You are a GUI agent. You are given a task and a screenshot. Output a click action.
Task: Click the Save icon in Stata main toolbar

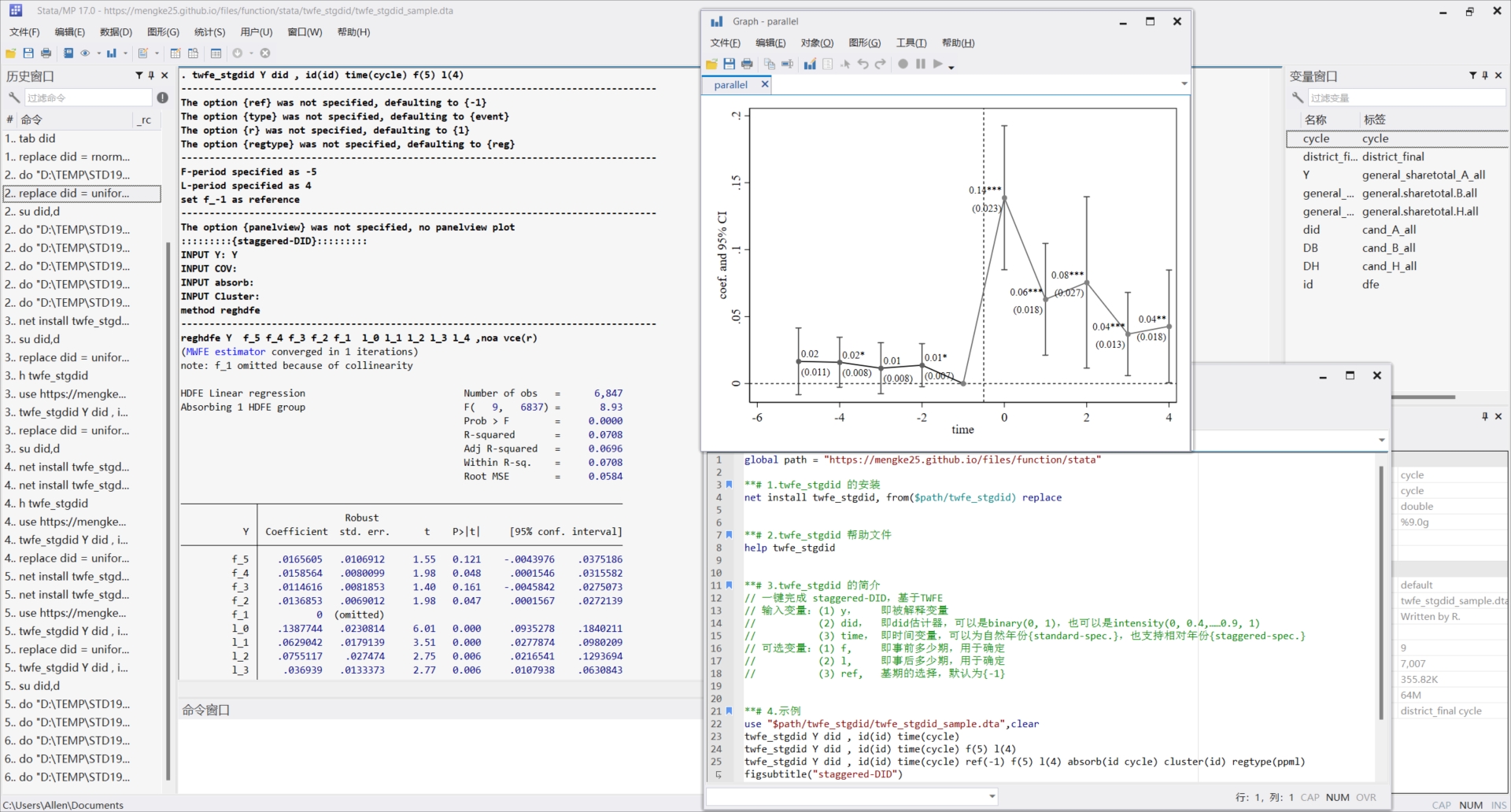click(x=28, y=53)
